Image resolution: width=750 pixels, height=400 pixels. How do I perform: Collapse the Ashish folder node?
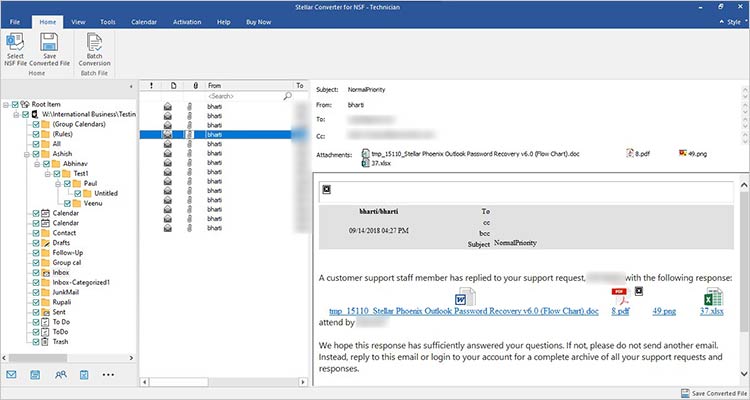point(27,154)
